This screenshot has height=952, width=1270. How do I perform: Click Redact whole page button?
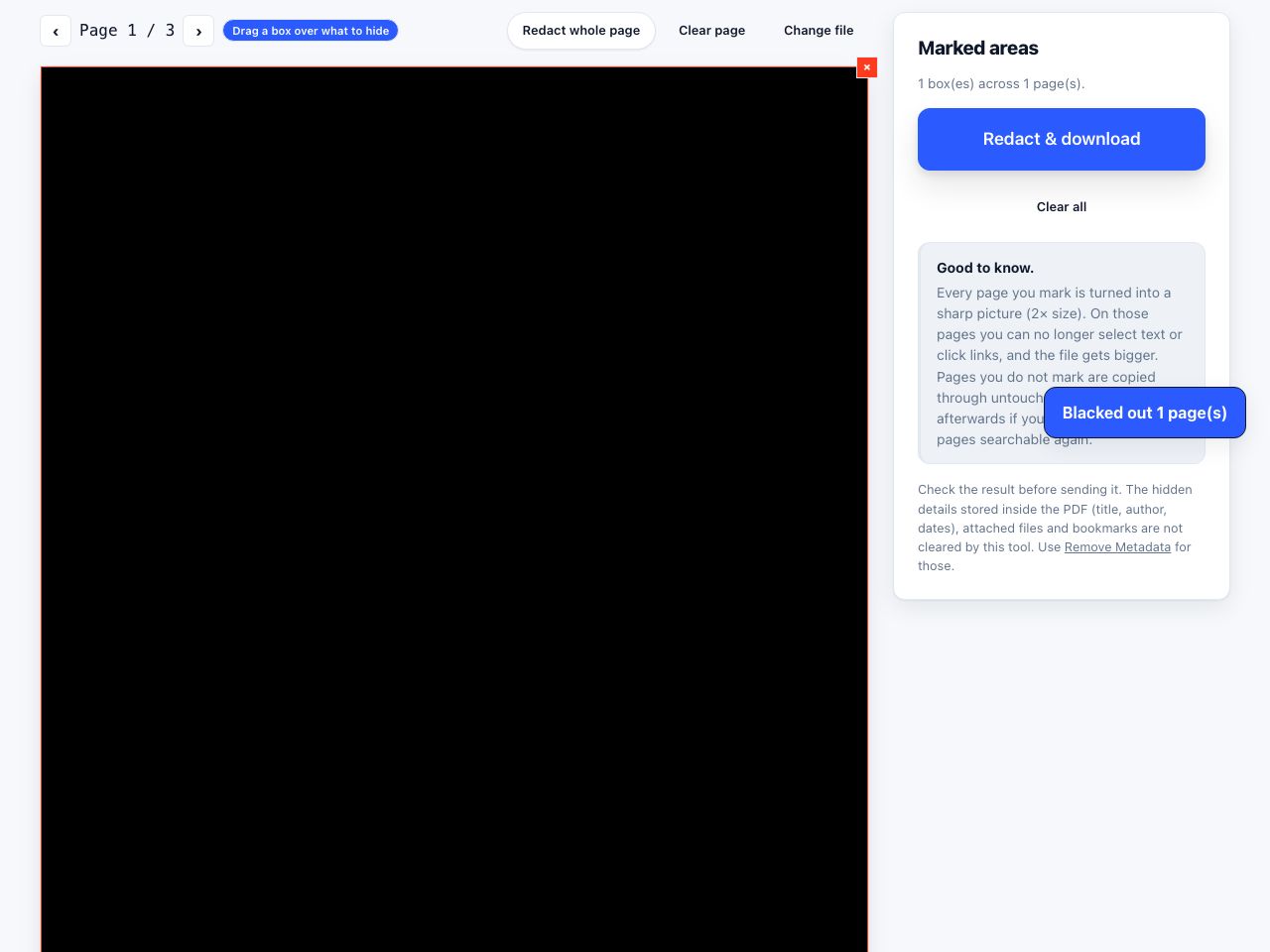point(581,31)
